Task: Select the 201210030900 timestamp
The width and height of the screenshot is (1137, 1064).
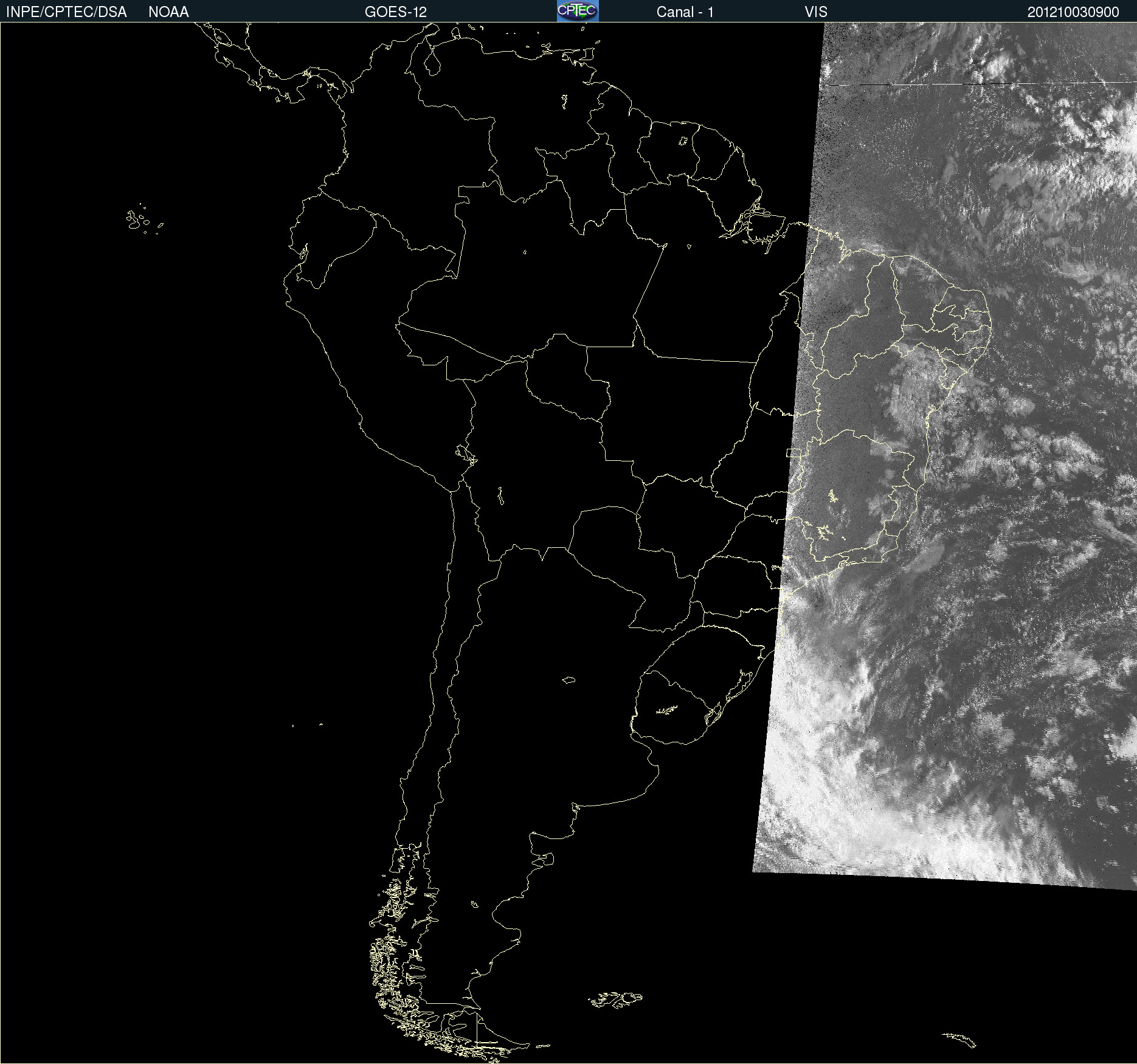Action: point(1073,12)
